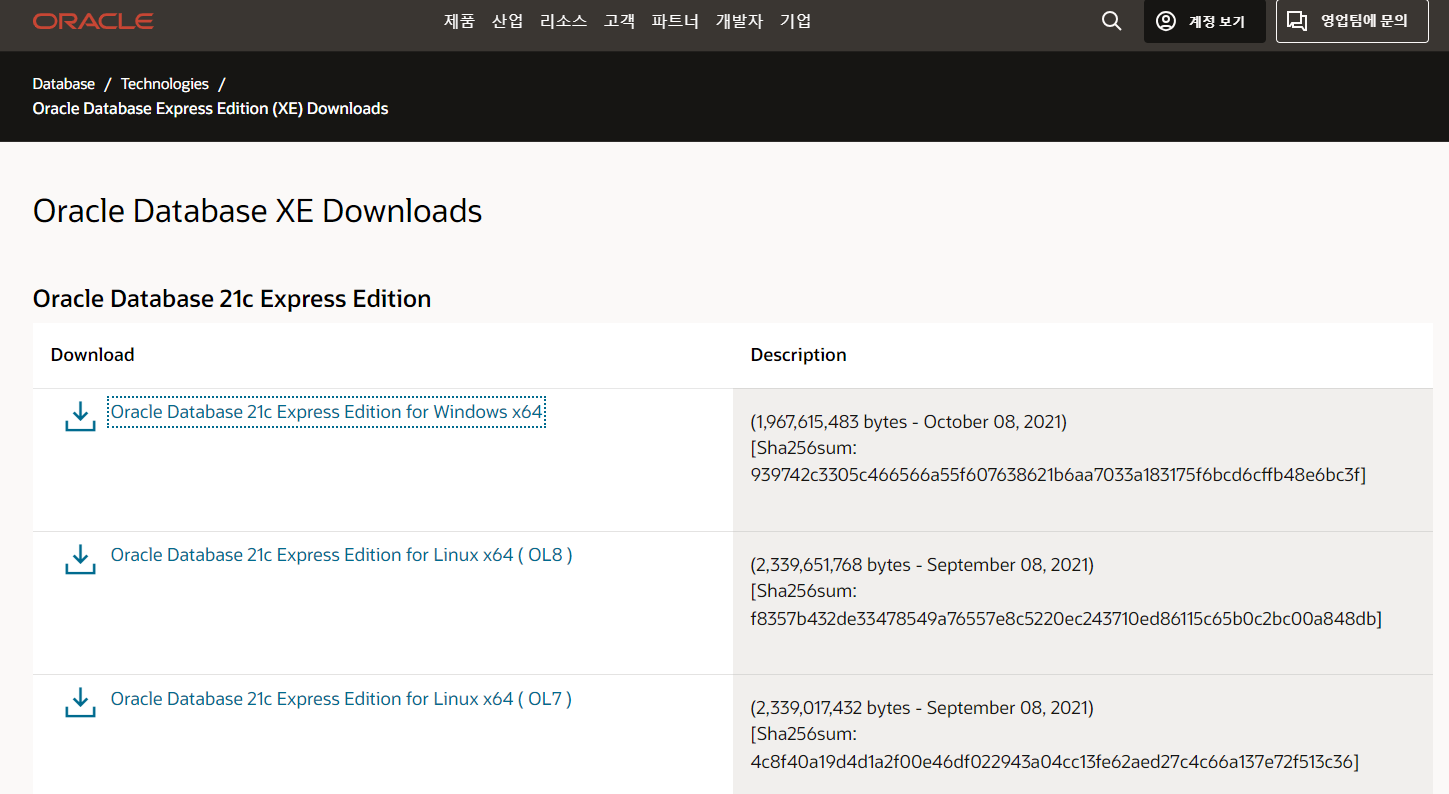Open the 고객 menu
The height and width of the screenshot is (794, 1449).
click(x=619, y=21)
